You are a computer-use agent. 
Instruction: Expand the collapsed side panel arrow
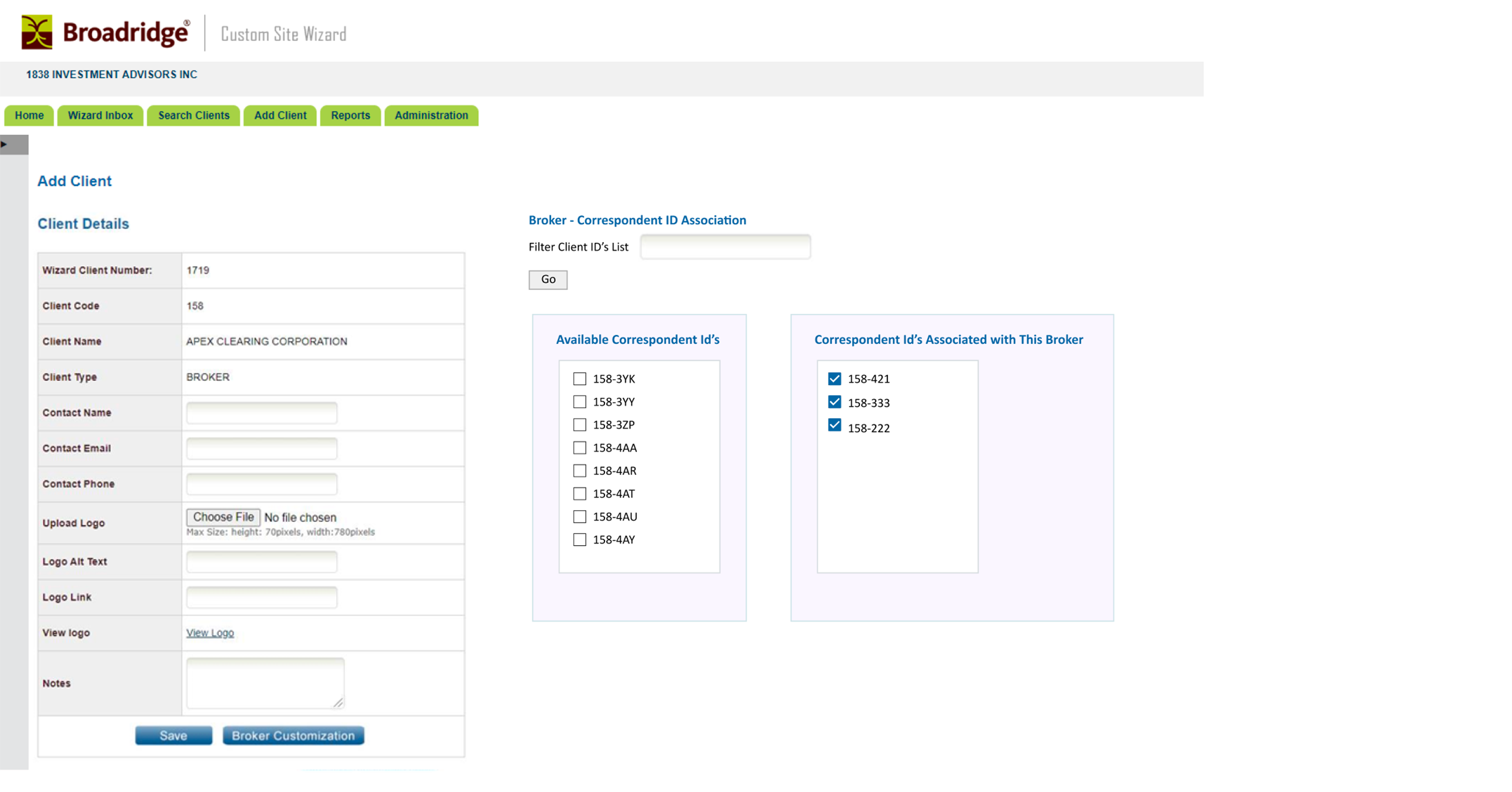[5, 145]
